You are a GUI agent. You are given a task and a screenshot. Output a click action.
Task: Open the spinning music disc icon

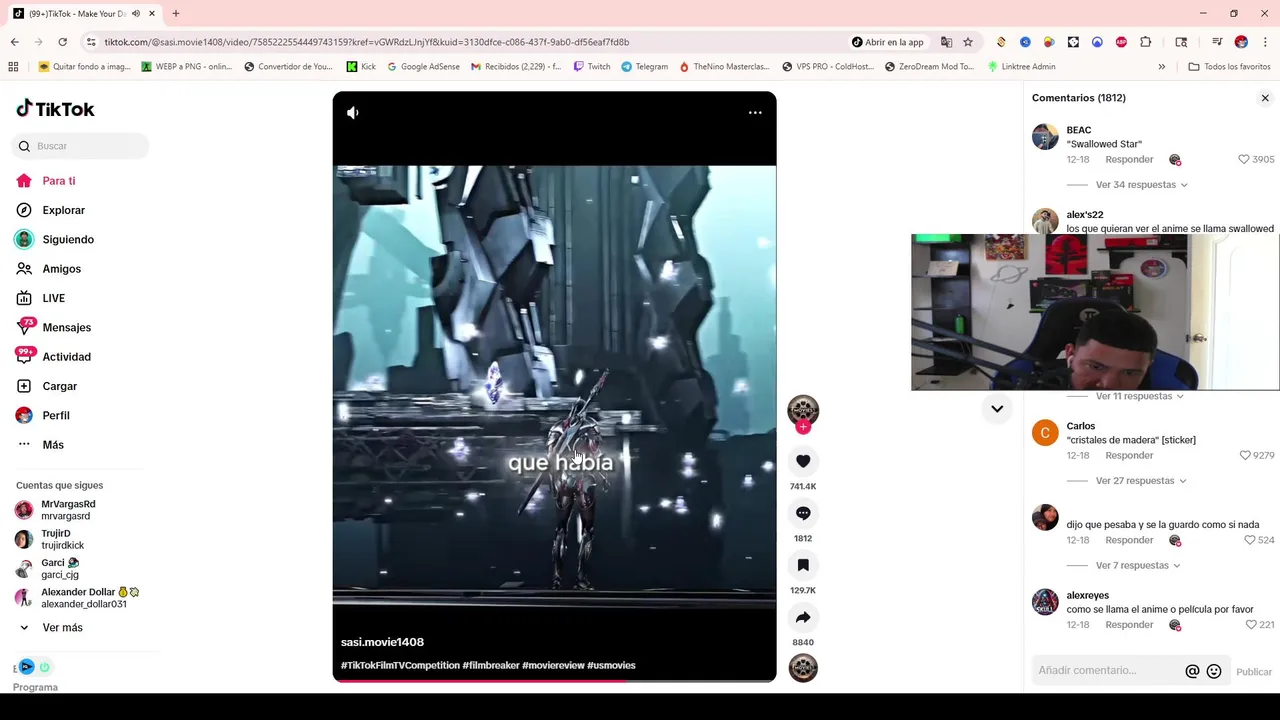pos(803,667)
